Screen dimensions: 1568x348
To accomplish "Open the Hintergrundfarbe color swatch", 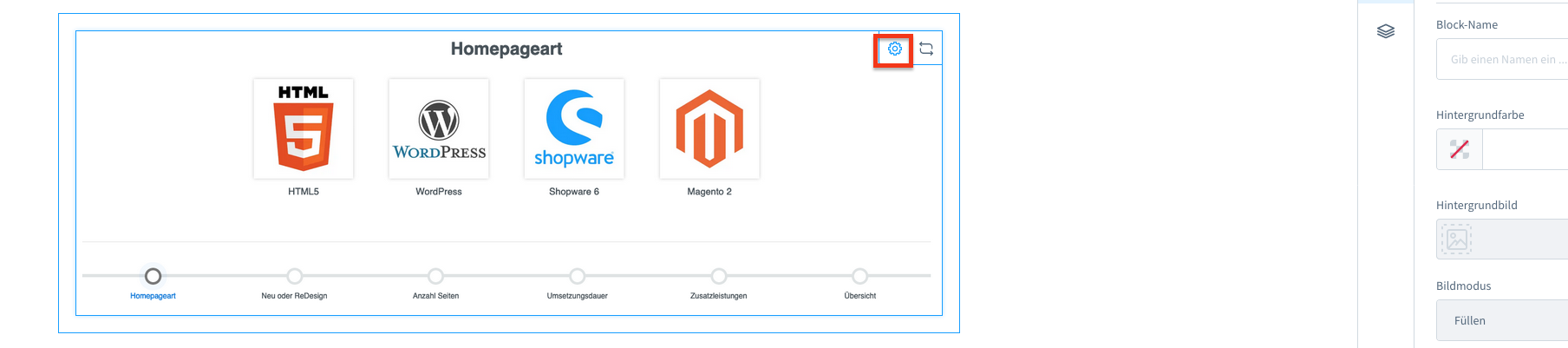I will pos(1460,149).
